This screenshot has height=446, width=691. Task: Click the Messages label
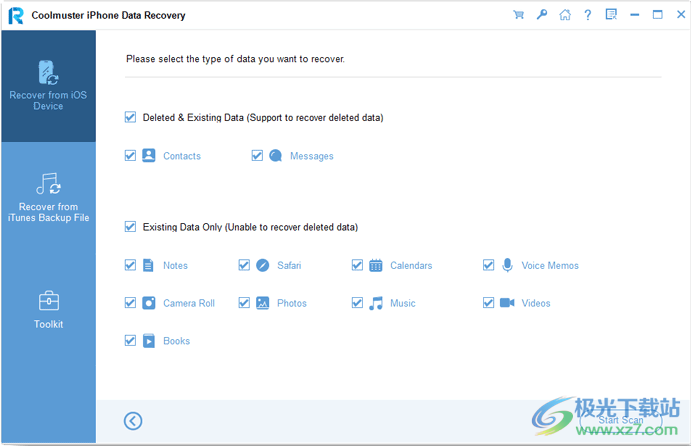[x=312, y=156]
